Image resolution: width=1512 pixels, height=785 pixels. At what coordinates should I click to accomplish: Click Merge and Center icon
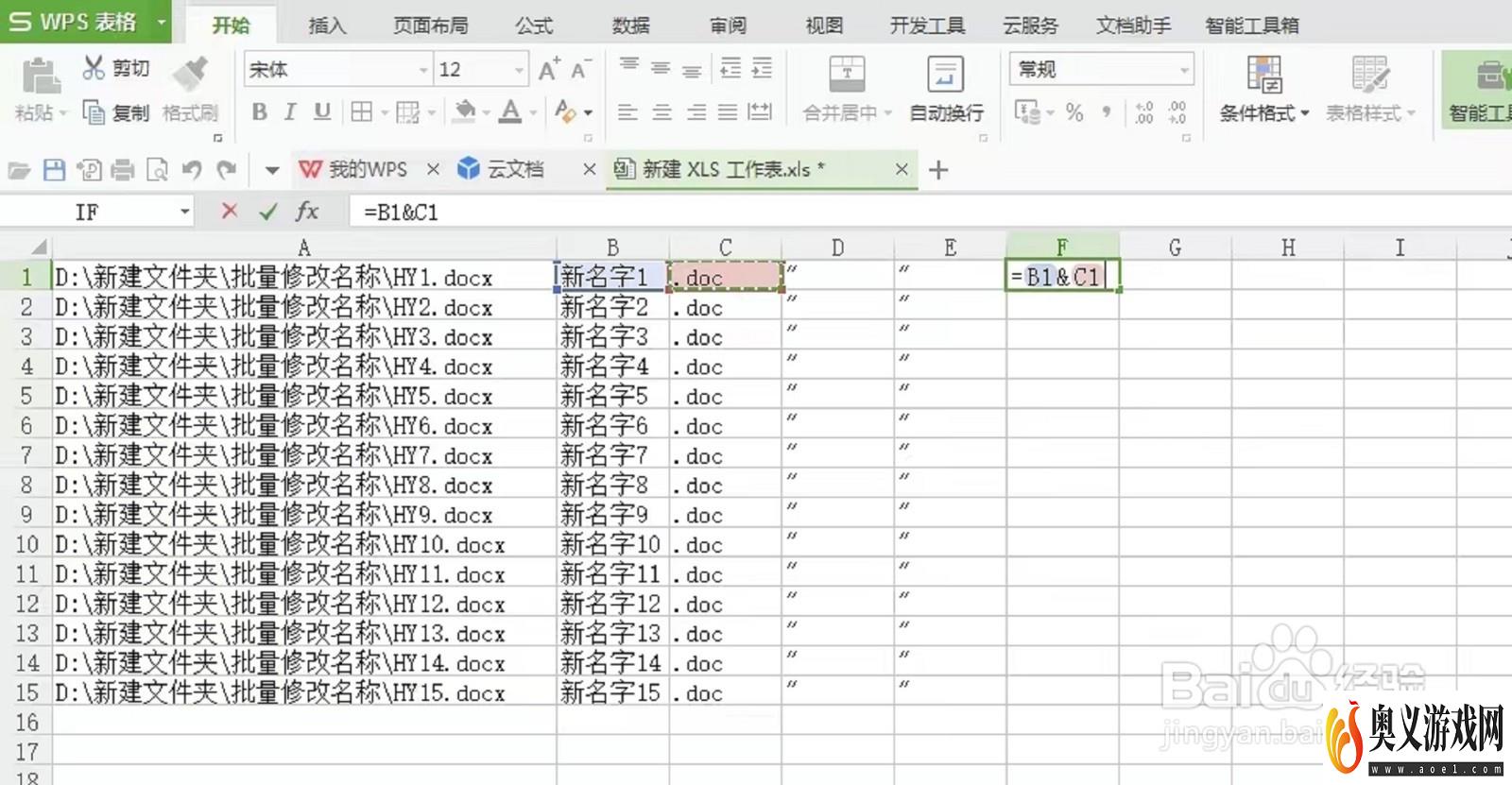pos(847,74)
